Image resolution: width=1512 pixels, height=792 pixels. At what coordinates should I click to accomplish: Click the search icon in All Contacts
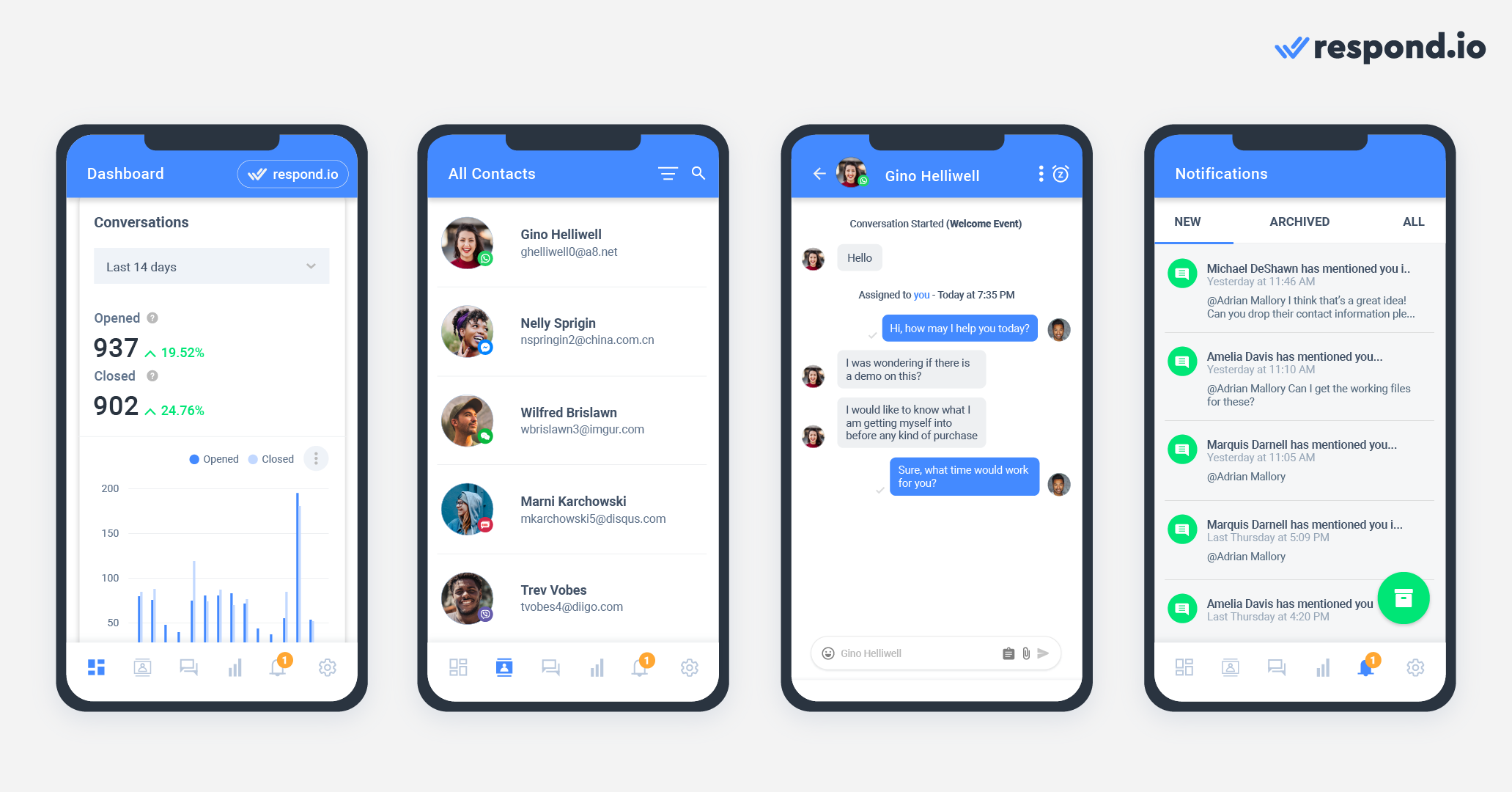[704, 172]
